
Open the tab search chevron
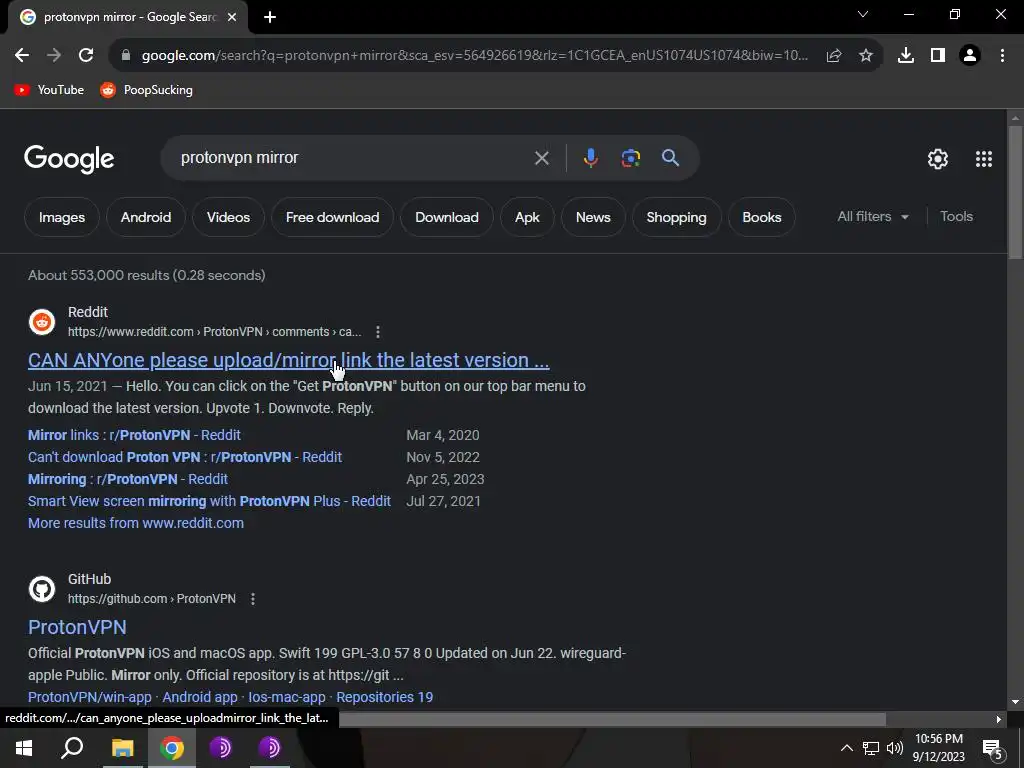pos(863,14)
